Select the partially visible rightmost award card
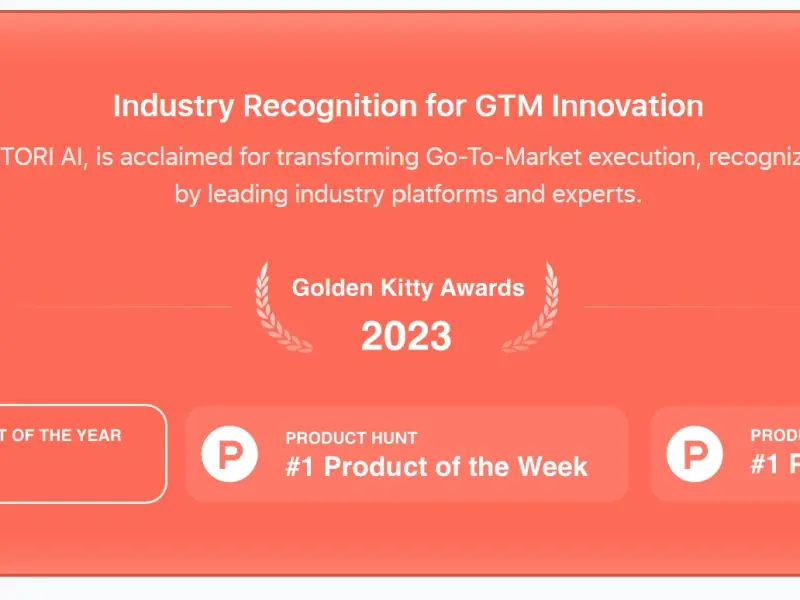The height and width of the screenshot is (600, 800). point(725,454)
